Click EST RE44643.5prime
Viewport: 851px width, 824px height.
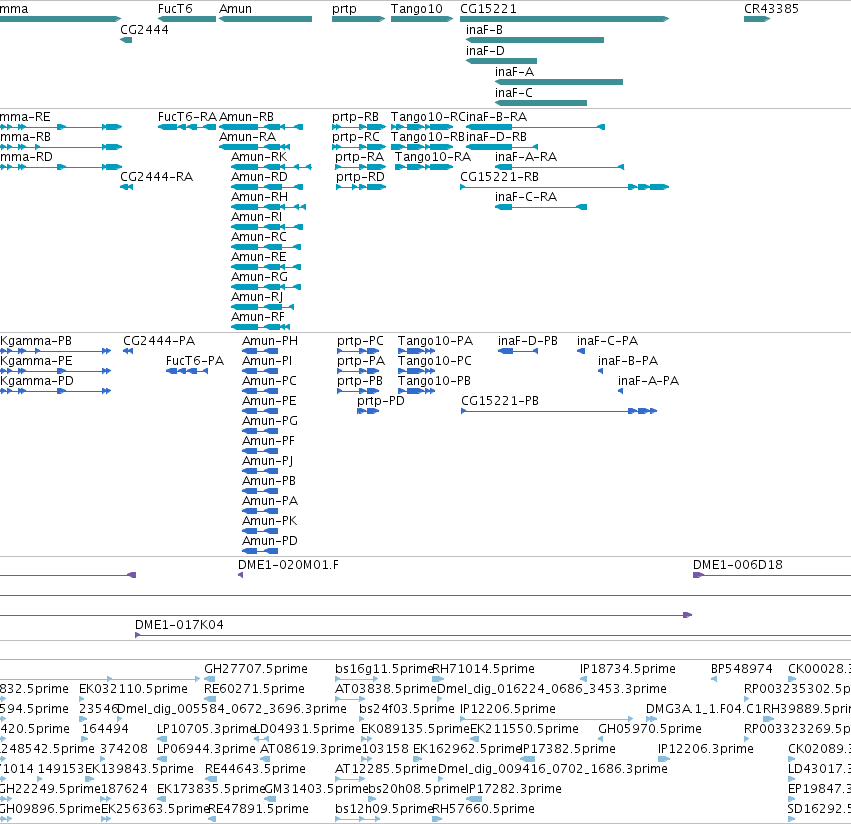[211, 778]
